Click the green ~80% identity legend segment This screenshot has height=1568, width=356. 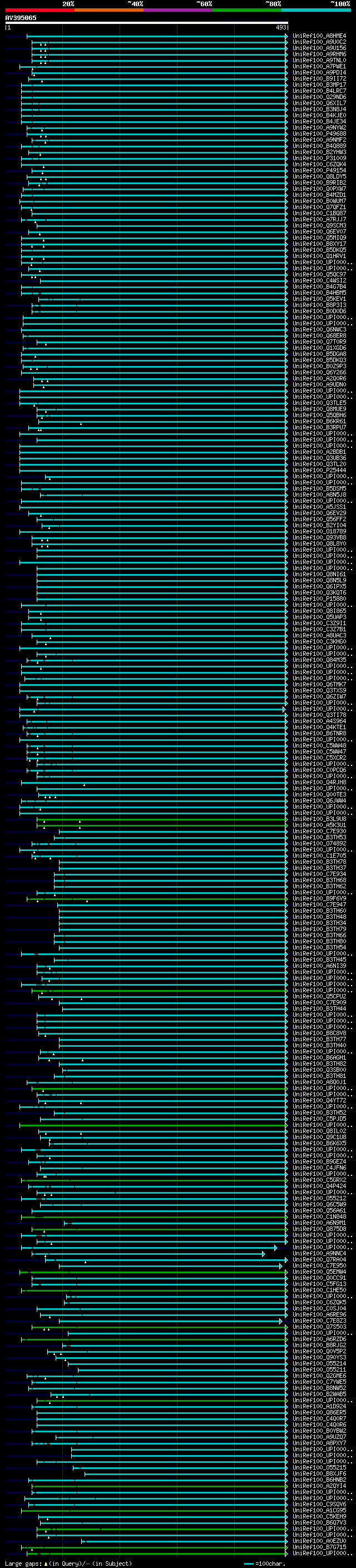coord(246,10)
